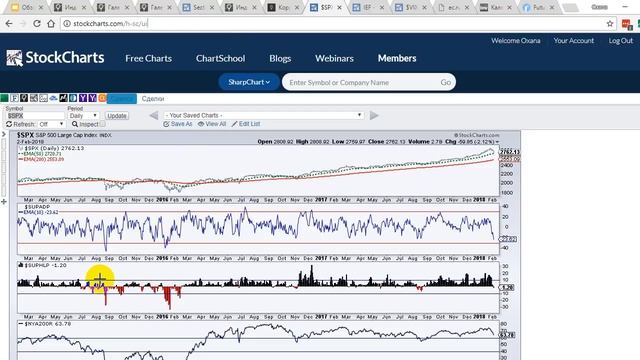Viewport: 640px width, 360px height.
Task: Enable the Inspect checkbox
Action: tap(102, 124)
